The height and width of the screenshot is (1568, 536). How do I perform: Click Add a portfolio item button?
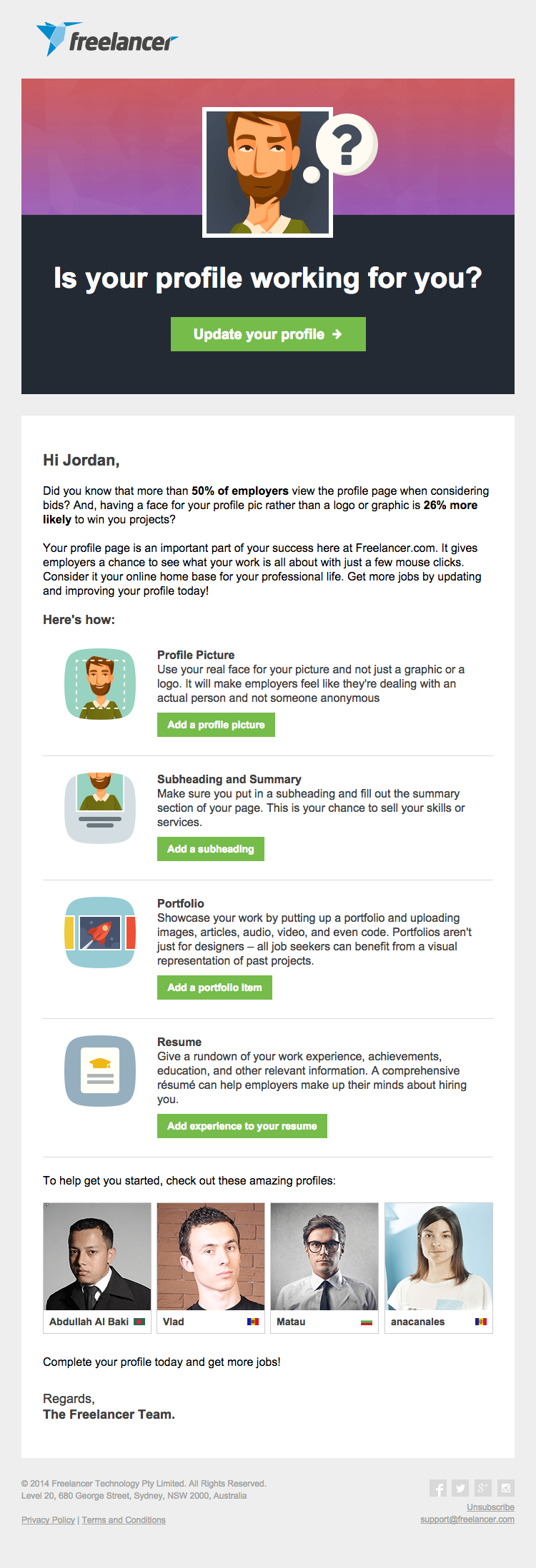click(214, 987)
